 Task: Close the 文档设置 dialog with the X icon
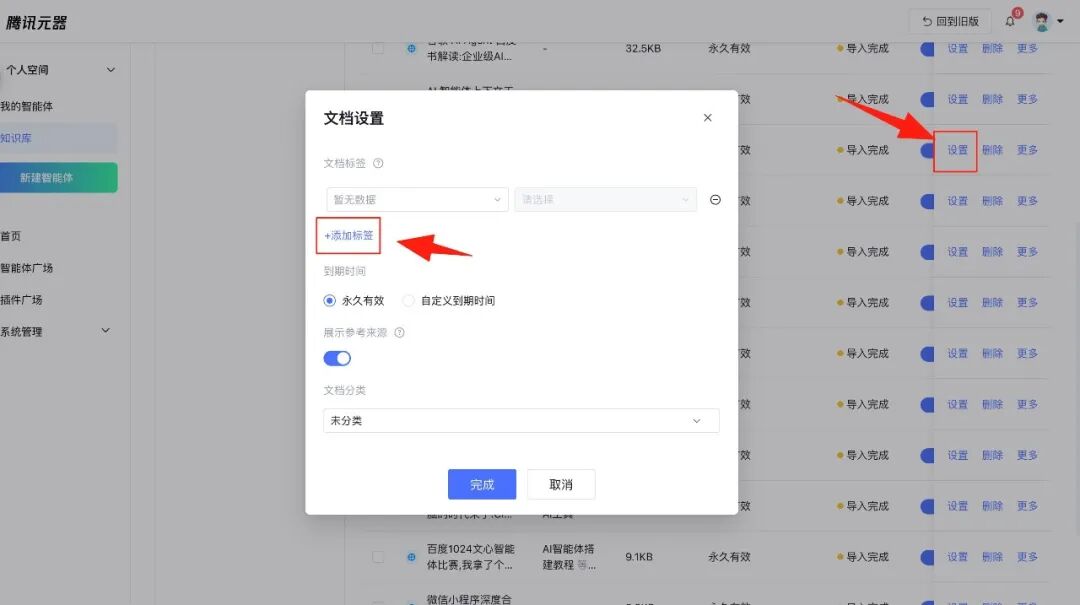point(707,118)
